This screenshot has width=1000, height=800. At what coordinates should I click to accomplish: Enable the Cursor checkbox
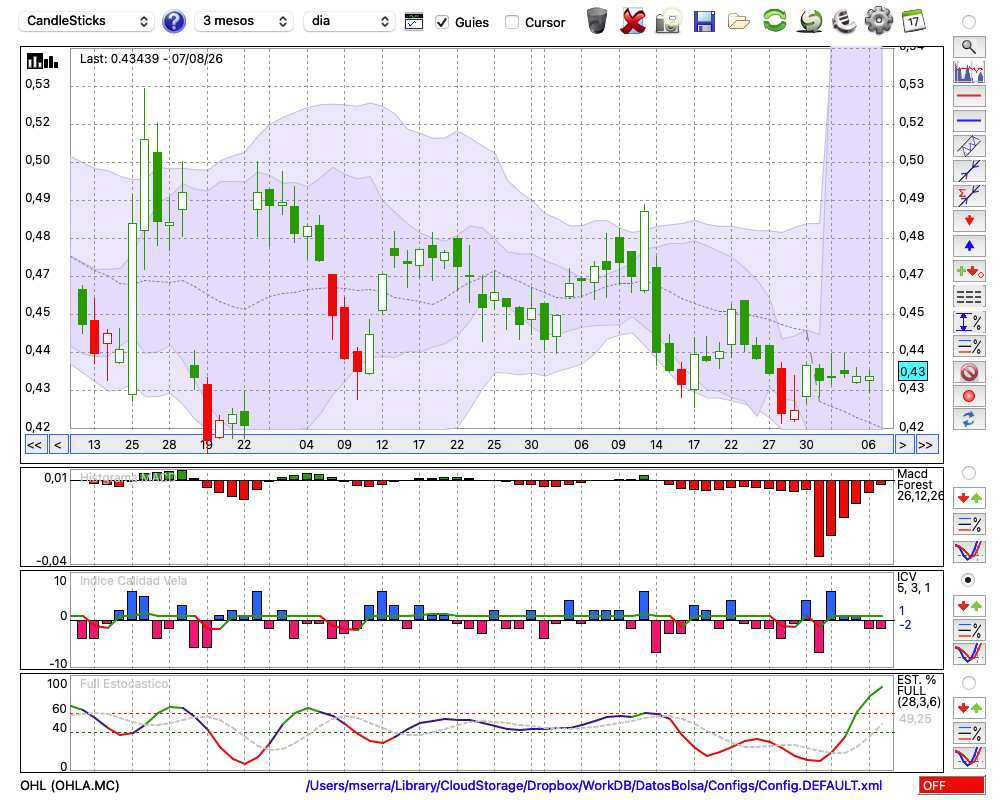tap(511, 22)
